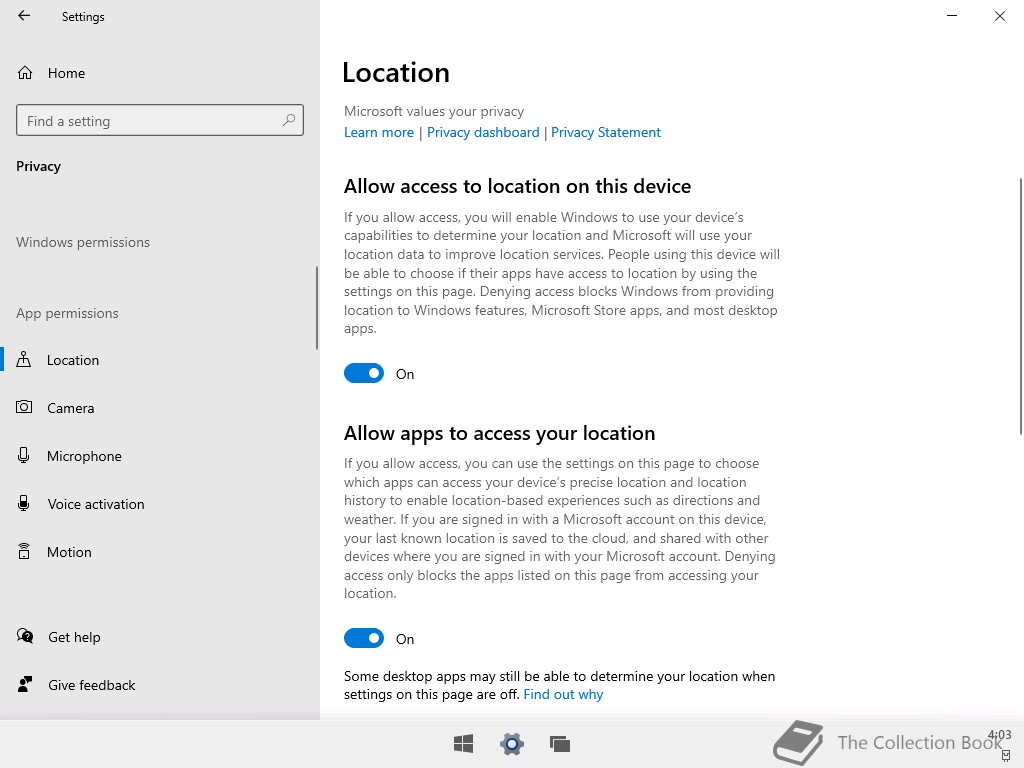Viewport: 1024px width, 768px height.
Task: Select the Motion icon in sidebar
Action: tap(24, 551)
